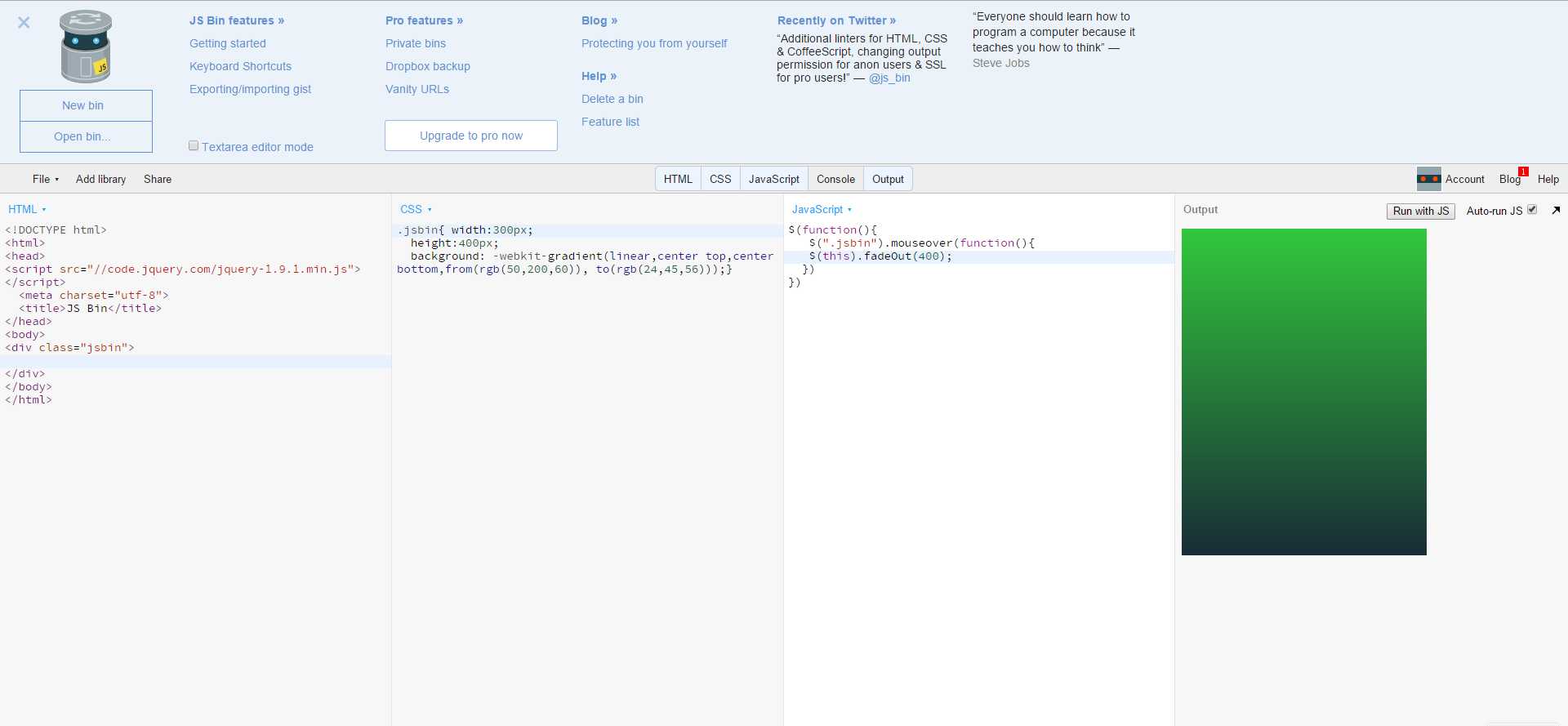1568x726 pixels.
Task: Expand the CSS panel processor dropdown
Action: pyautogui.click(x=416, y=209)
